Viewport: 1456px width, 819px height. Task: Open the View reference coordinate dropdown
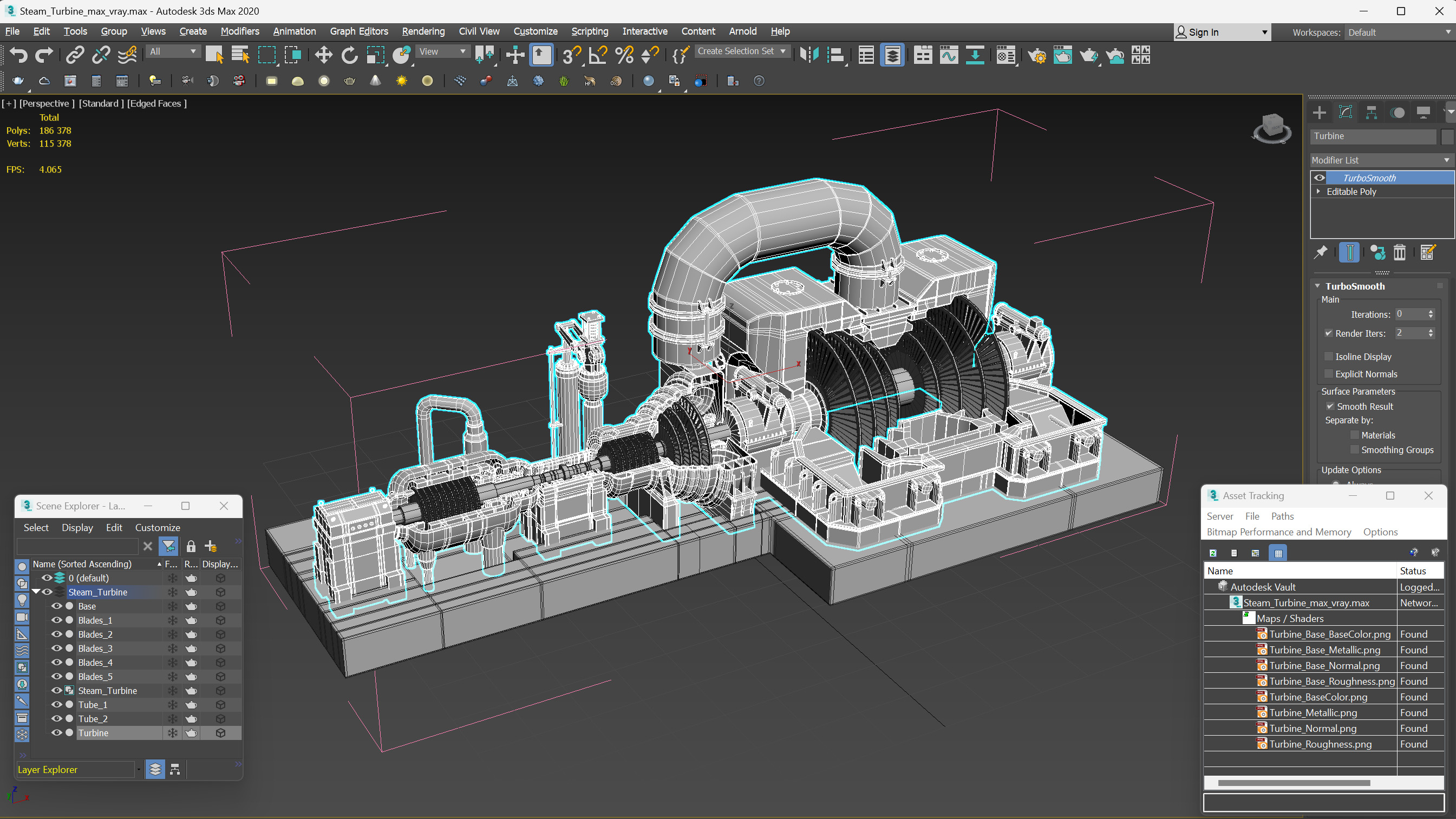coord(442,51)
